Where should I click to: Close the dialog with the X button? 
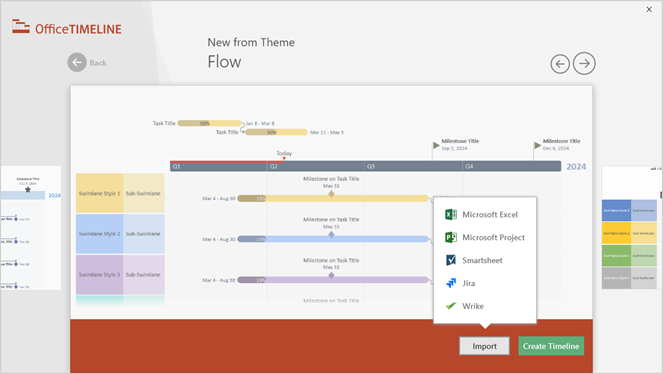[649, 9]
